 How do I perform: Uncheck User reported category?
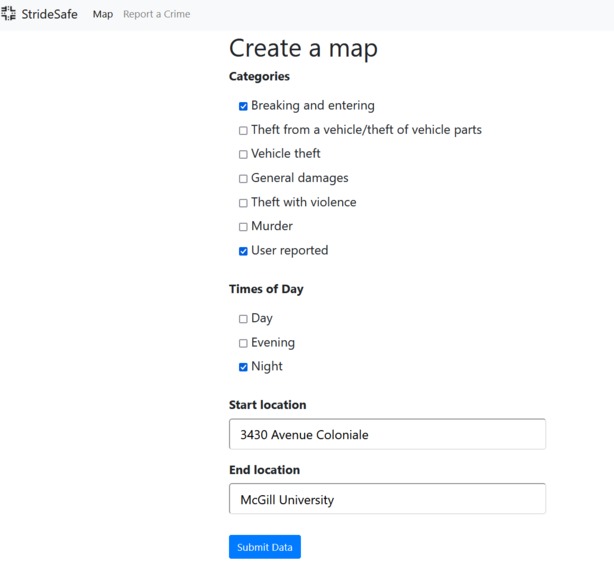click(243, 251)
